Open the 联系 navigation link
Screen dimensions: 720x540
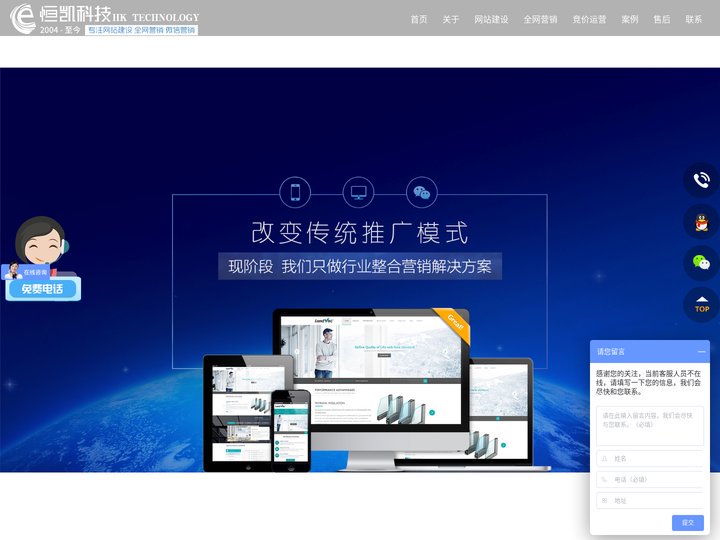tap(694, 19)
